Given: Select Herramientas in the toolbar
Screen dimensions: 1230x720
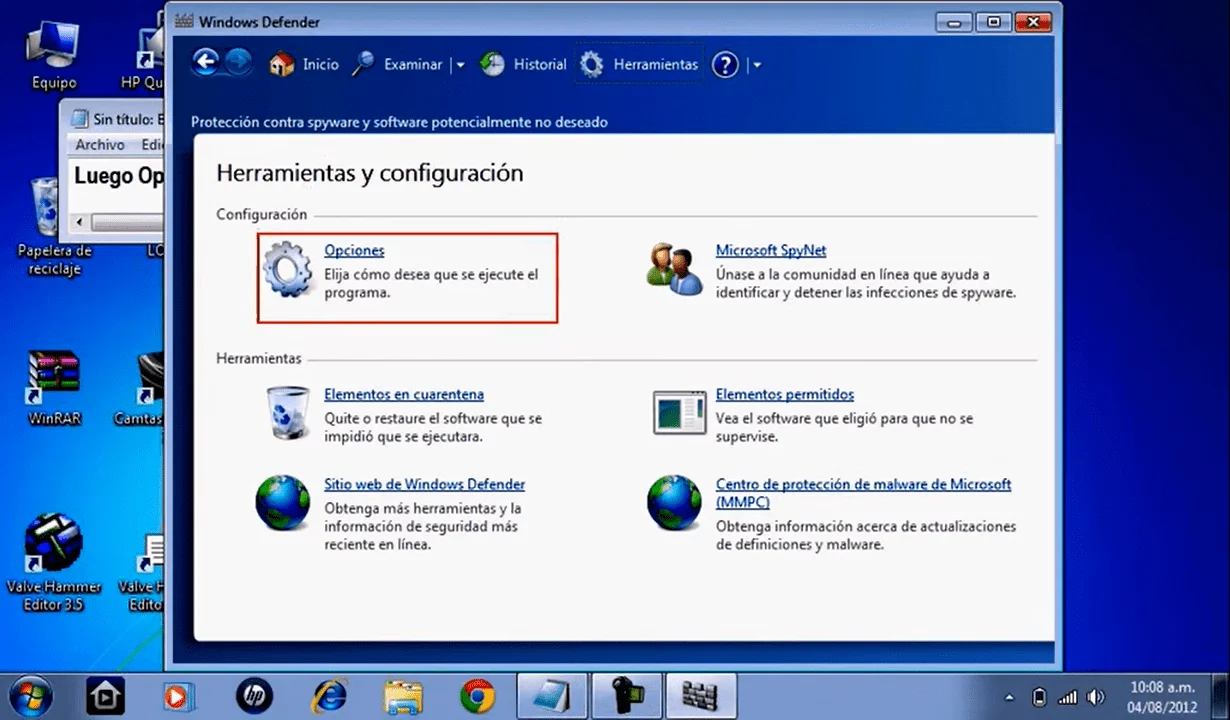Looking at the screenshot, I should [x=640, y=65].
